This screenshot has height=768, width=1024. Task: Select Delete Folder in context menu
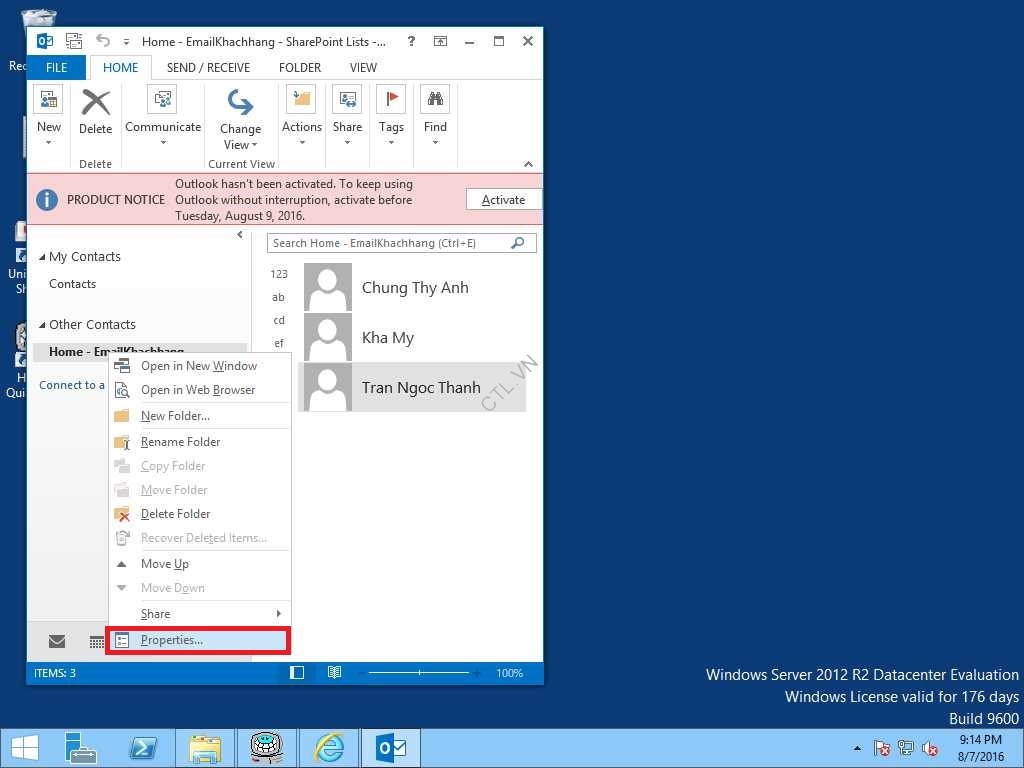[x=176, y=514]
